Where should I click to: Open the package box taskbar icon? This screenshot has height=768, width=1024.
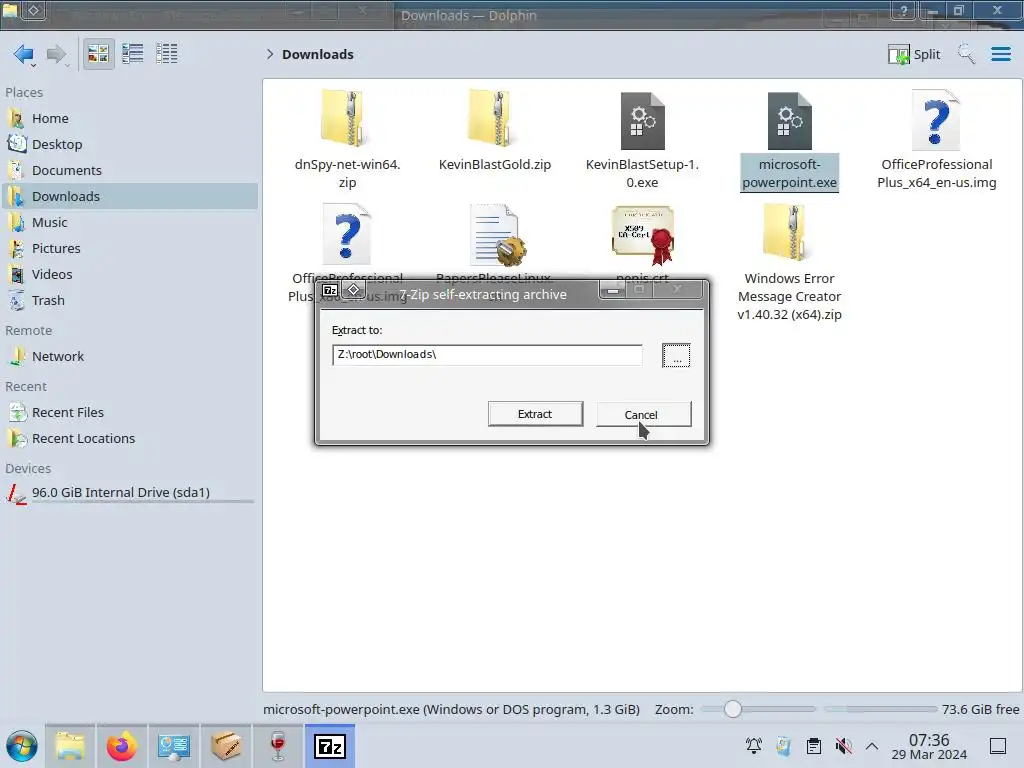tap(225, 746)
